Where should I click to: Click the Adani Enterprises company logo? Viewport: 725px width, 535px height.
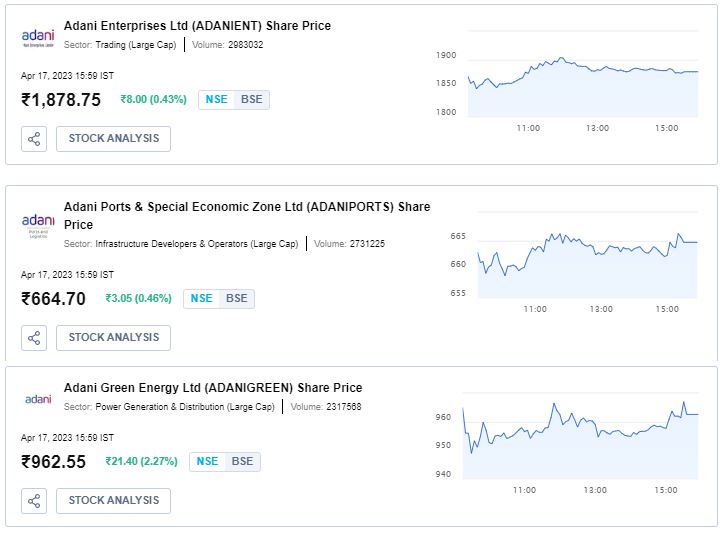tap(38, 37)
